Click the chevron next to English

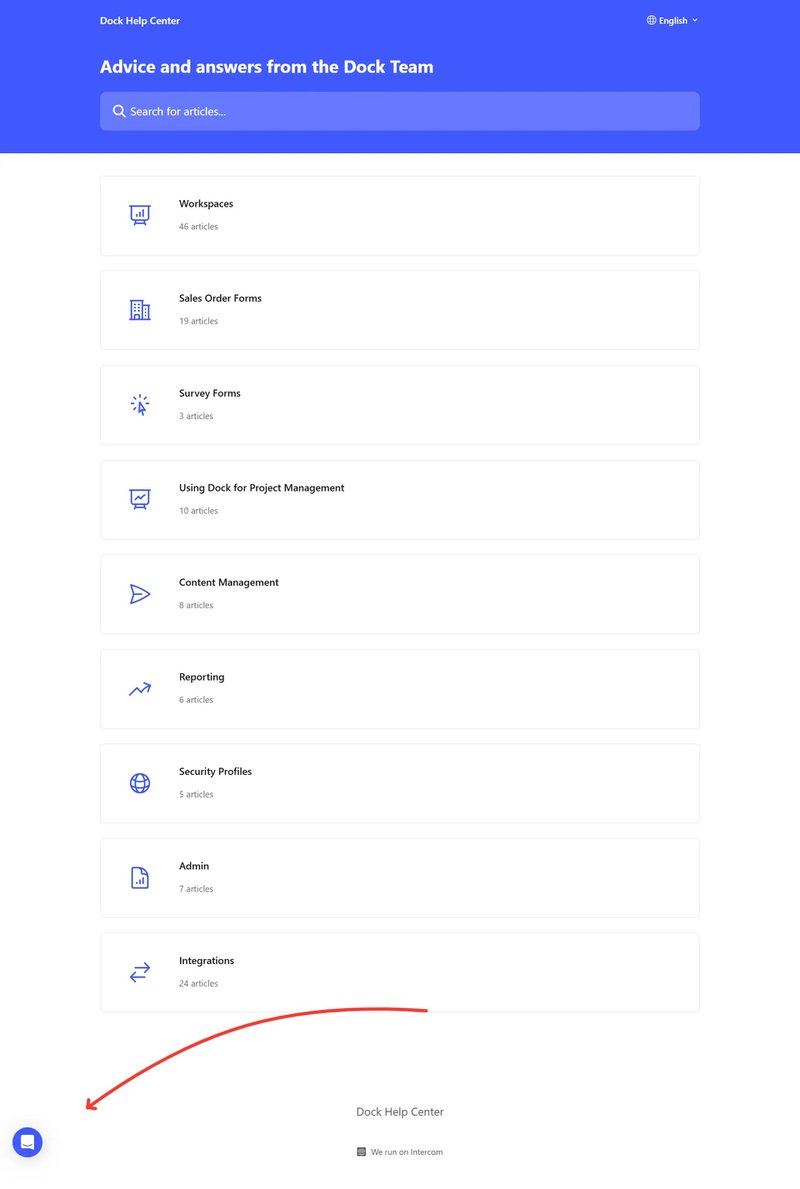(x=695, y=20)
